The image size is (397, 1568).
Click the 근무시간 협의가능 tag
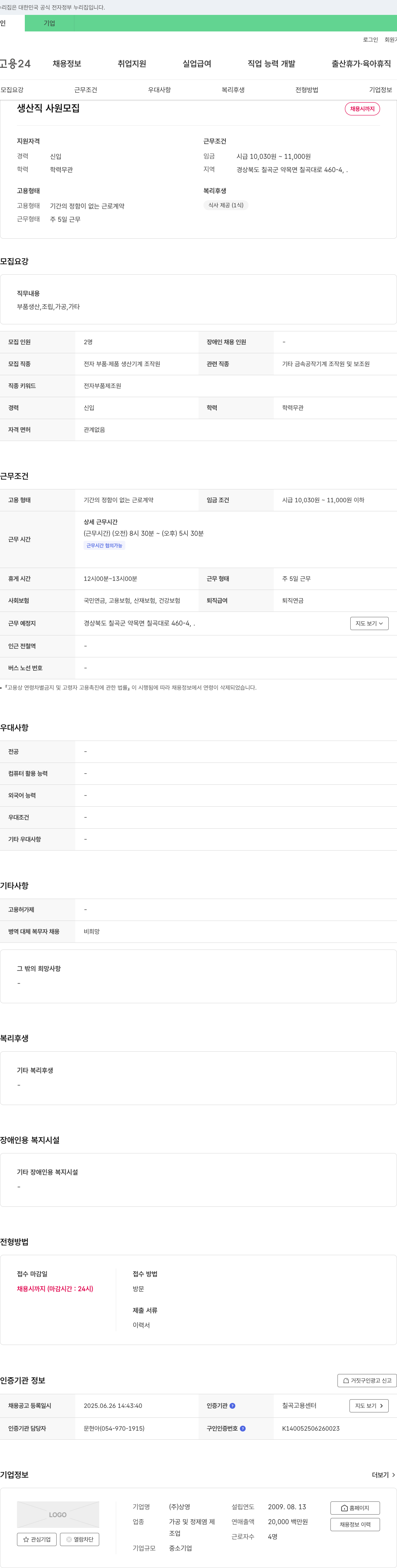pos(104,546)
